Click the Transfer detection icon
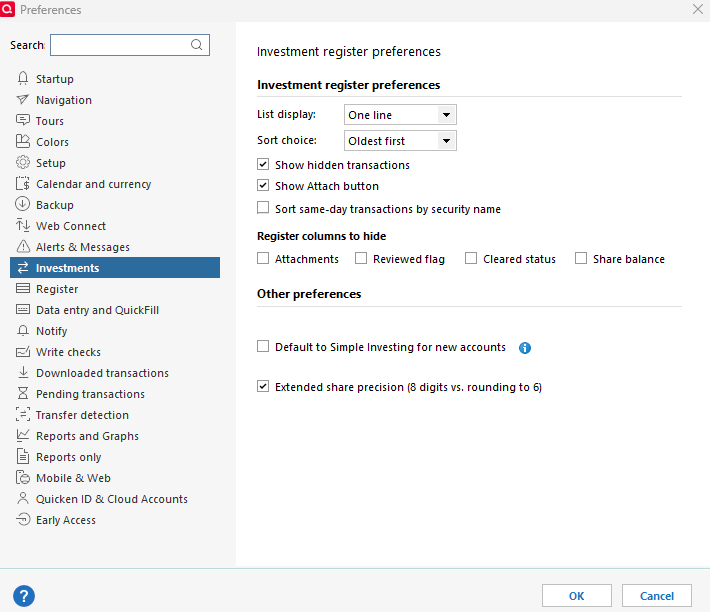710x612 pixels. [x=23, y=414]
